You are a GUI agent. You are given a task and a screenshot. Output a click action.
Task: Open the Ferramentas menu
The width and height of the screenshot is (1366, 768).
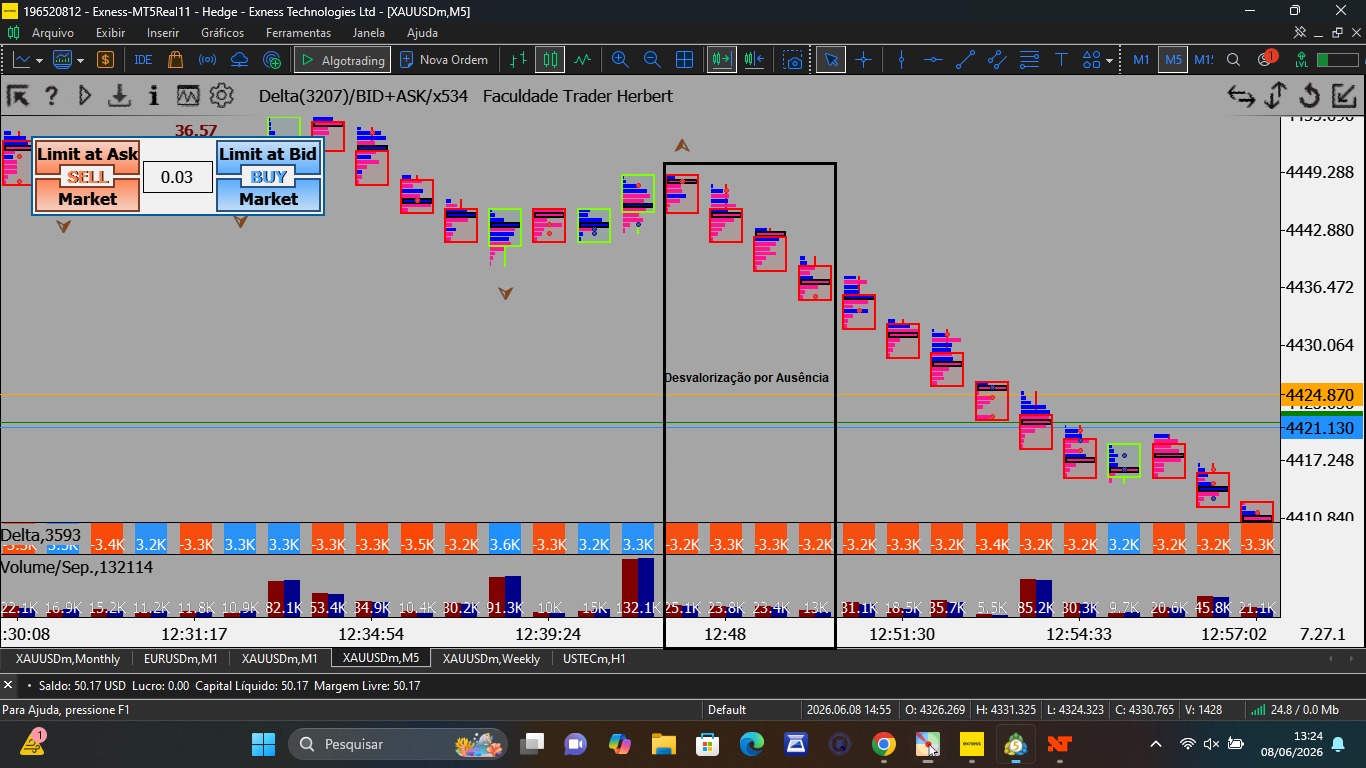pyautogui.click(x=298, y=33)
